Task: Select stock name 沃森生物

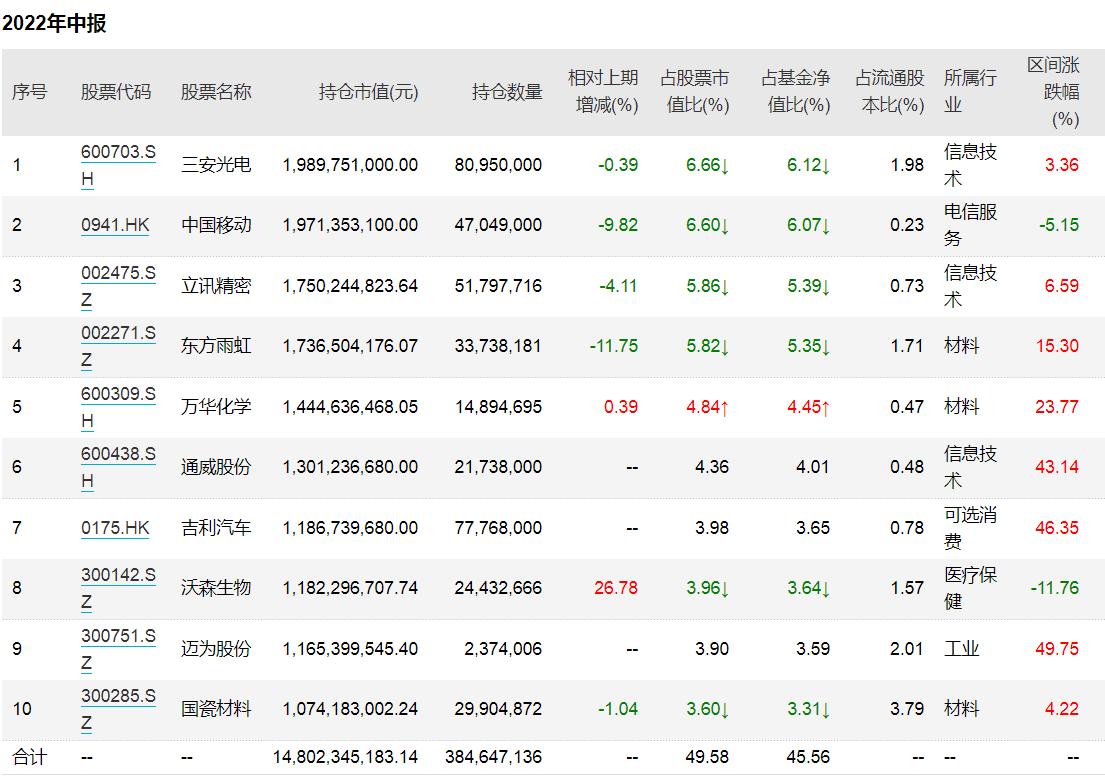Action: 216,588
